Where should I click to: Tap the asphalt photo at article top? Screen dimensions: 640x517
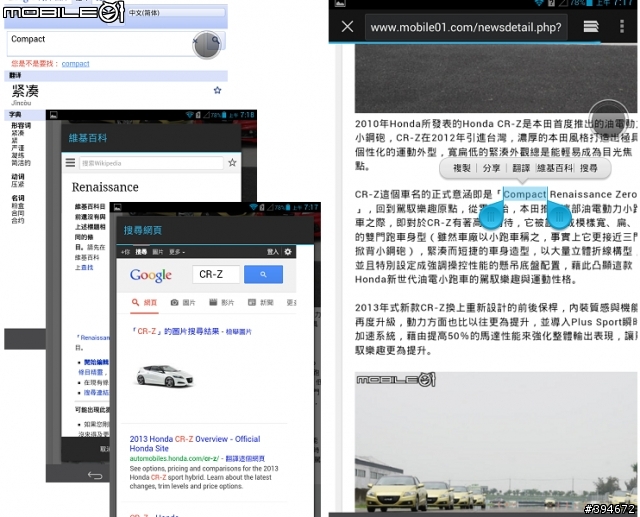tap(495, 78)
